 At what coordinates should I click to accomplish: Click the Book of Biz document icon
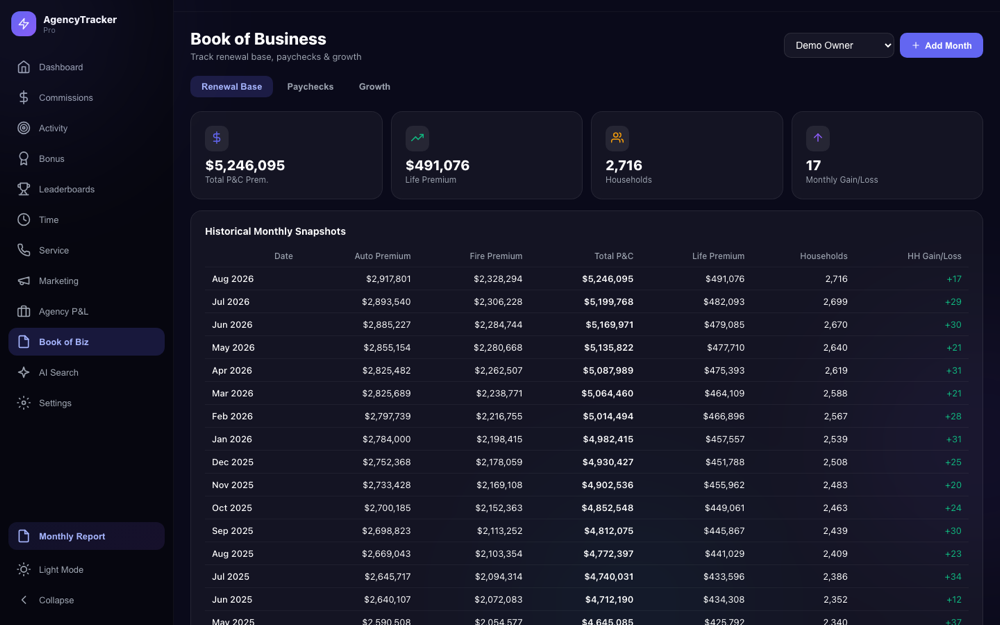pos(24,342)
